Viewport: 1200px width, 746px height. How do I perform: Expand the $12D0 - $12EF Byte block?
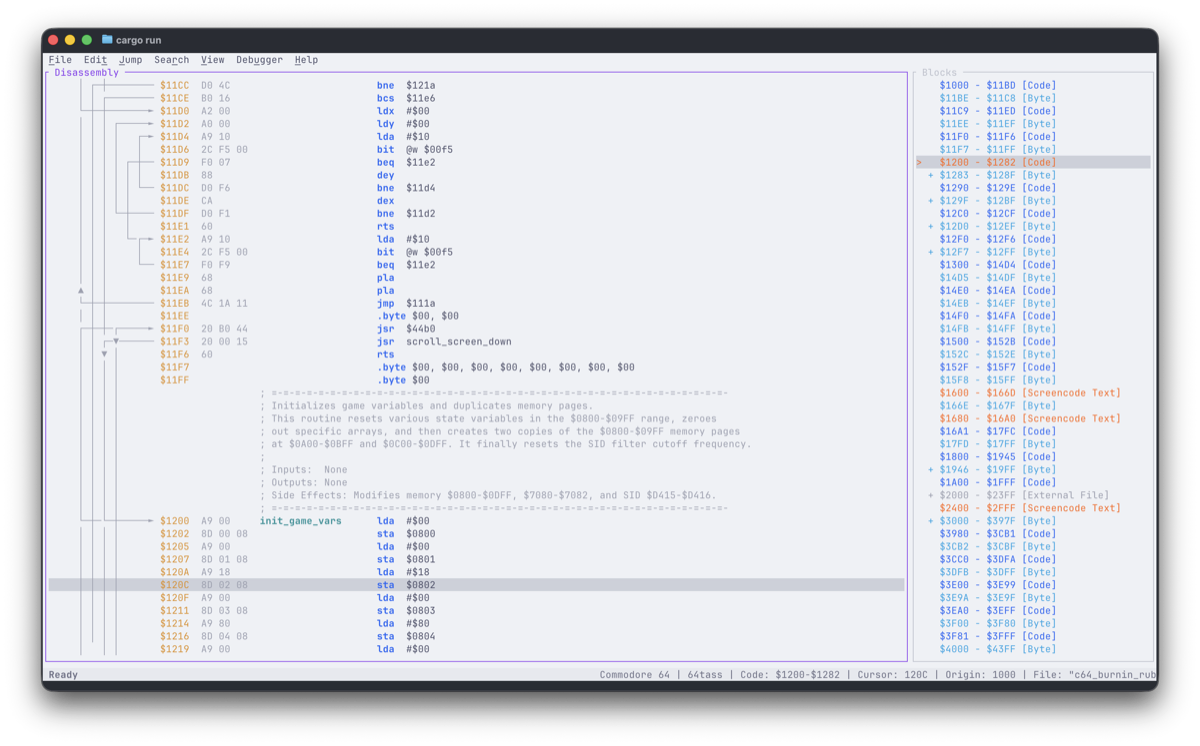[931, 226]
